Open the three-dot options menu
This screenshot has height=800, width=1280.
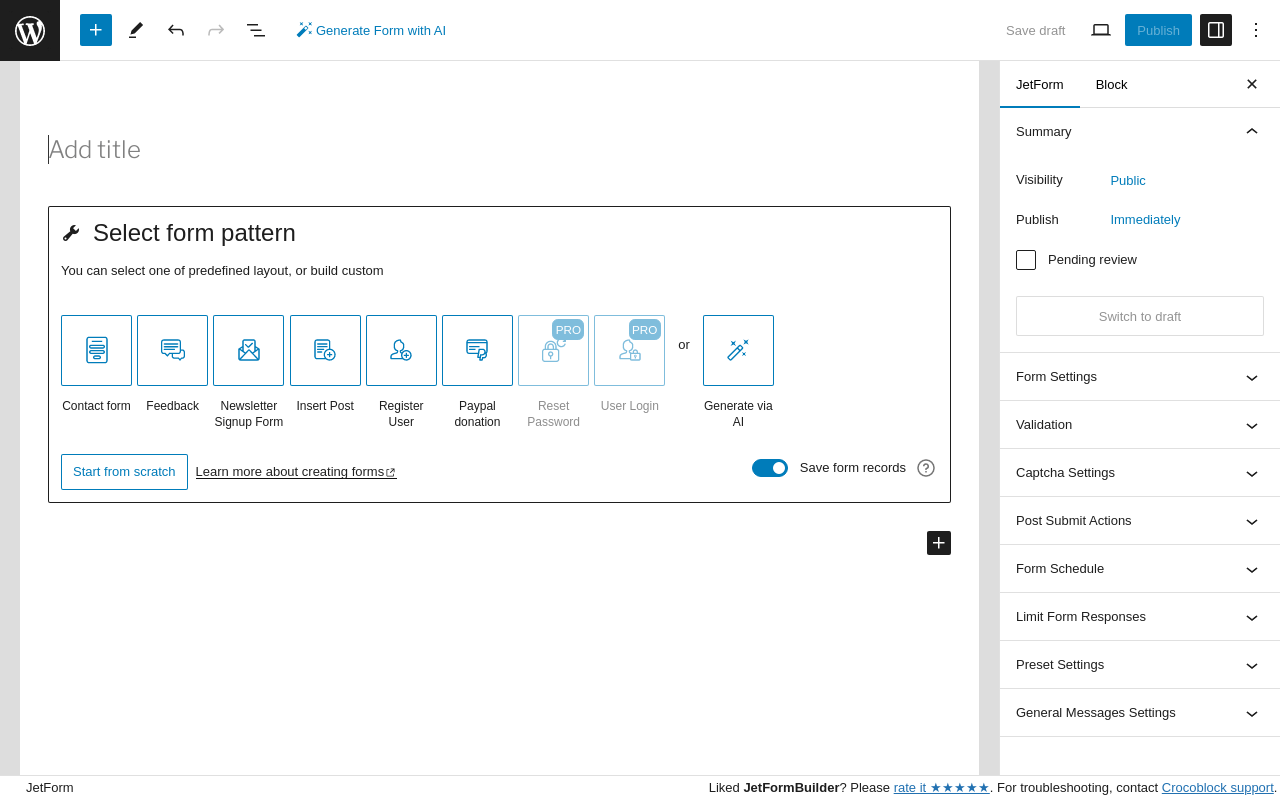click(x=1256, y=30)
